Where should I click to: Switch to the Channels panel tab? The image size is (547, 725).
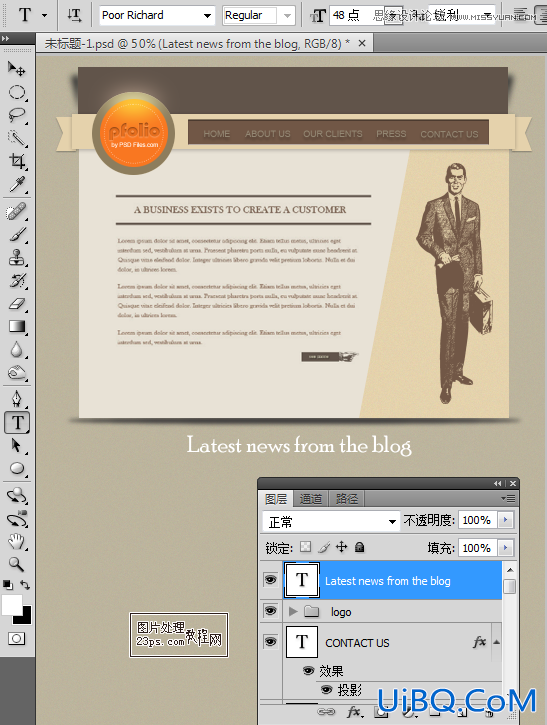[x=310, y=499]
